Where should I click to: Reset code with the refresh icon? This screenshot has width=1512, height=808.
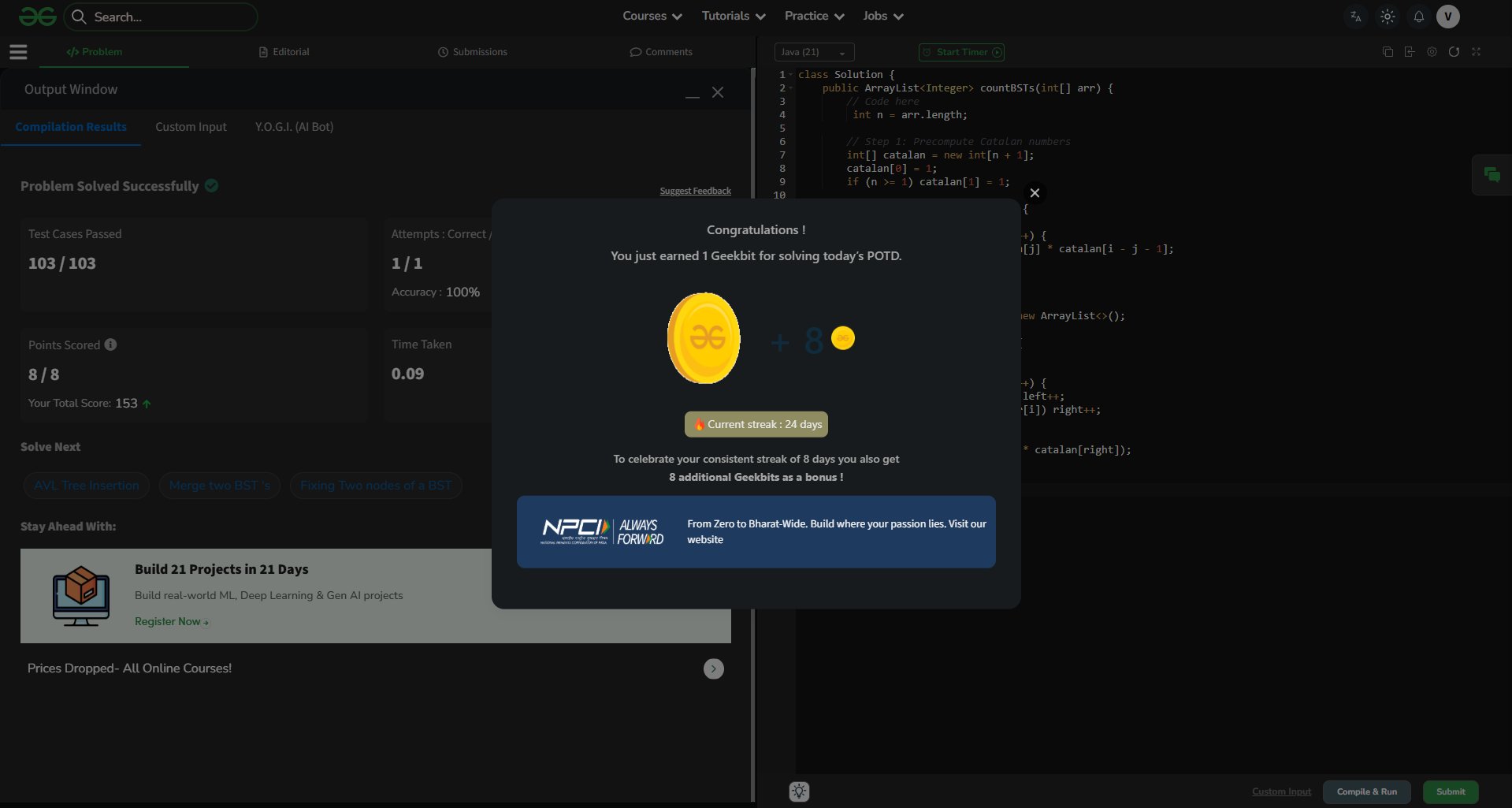pos(1454,52)
